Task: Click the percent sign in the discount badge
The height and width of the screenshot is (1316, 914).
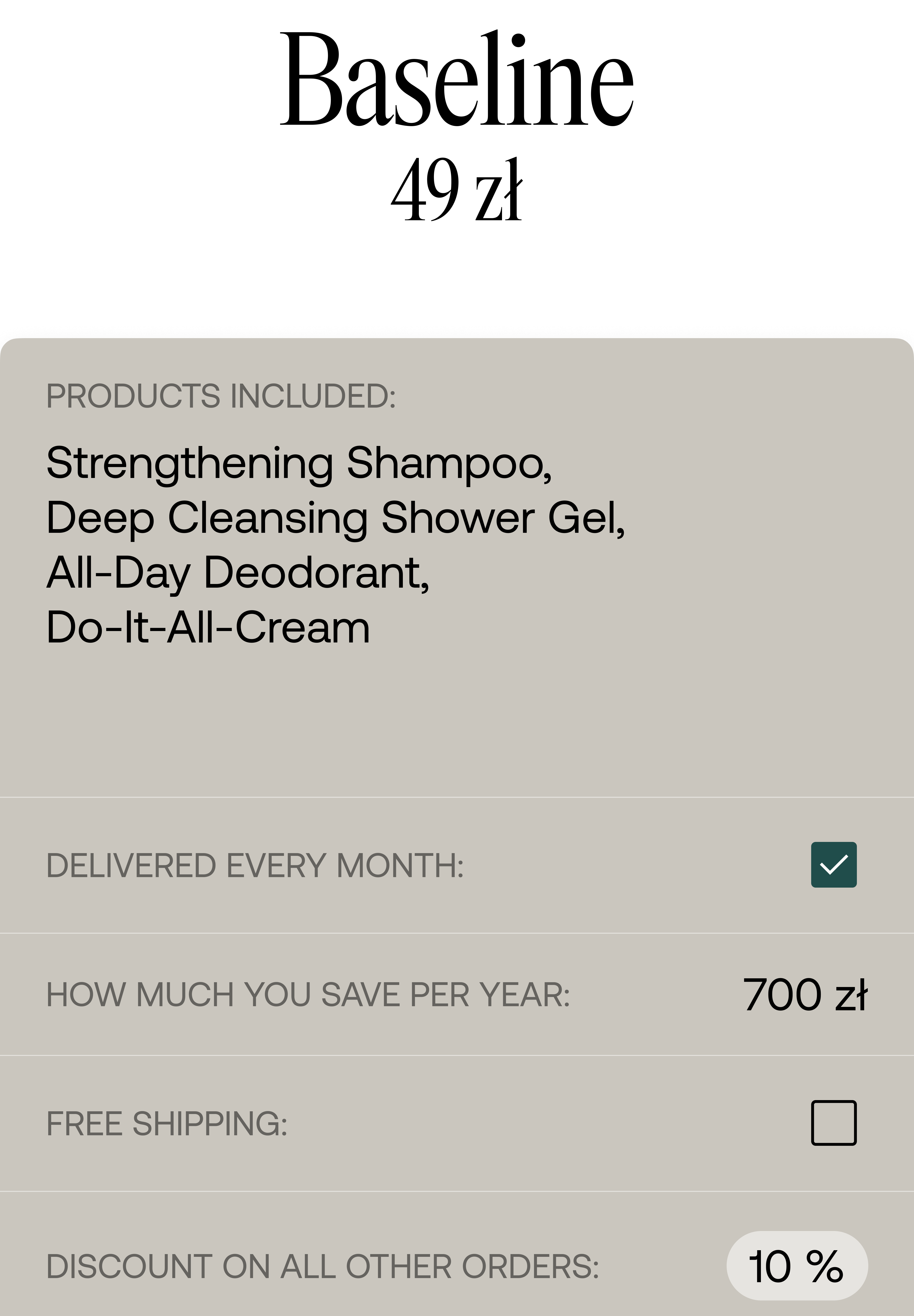Action: coord(825,1266)
